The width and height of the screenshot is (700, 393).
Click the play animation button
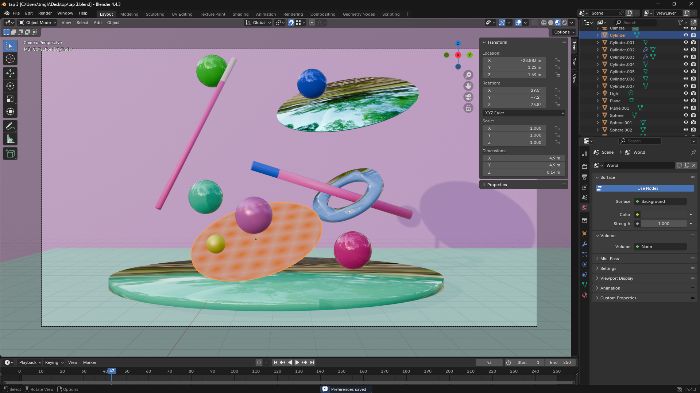[x=297, y=362]
